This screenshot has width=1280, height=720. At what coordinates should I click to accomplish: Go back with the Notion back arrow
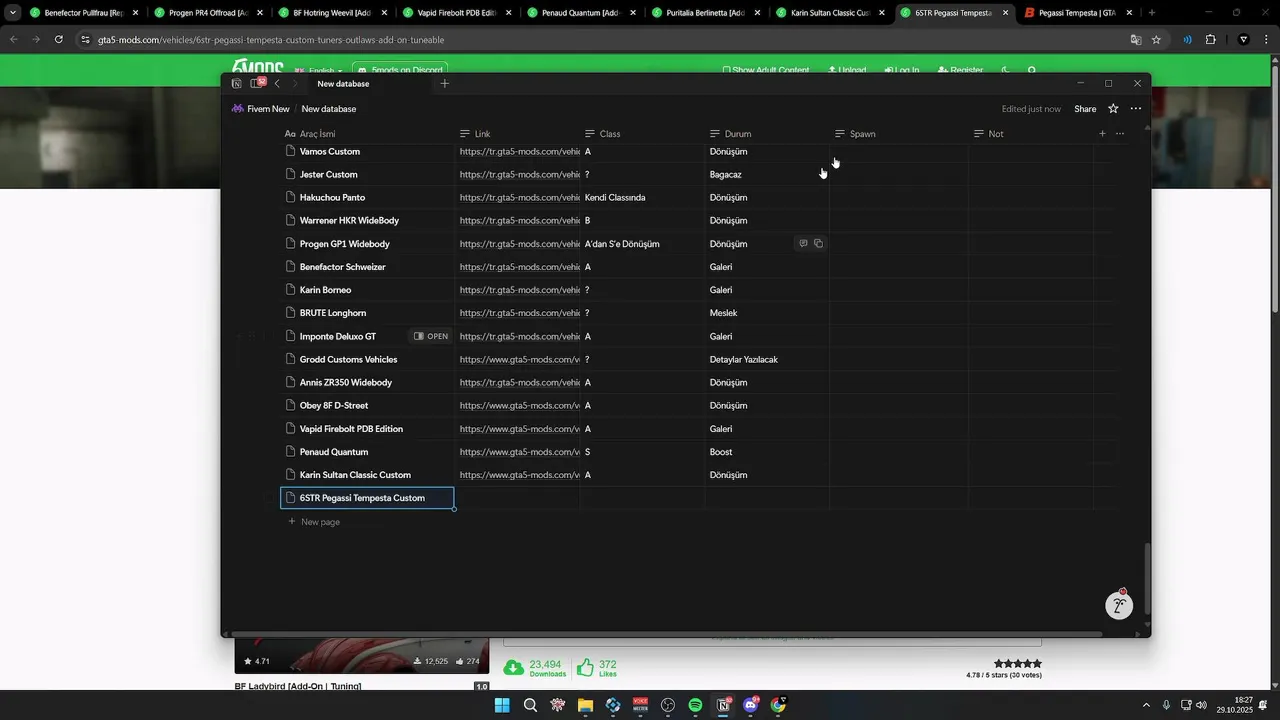[x=277, y=84]
